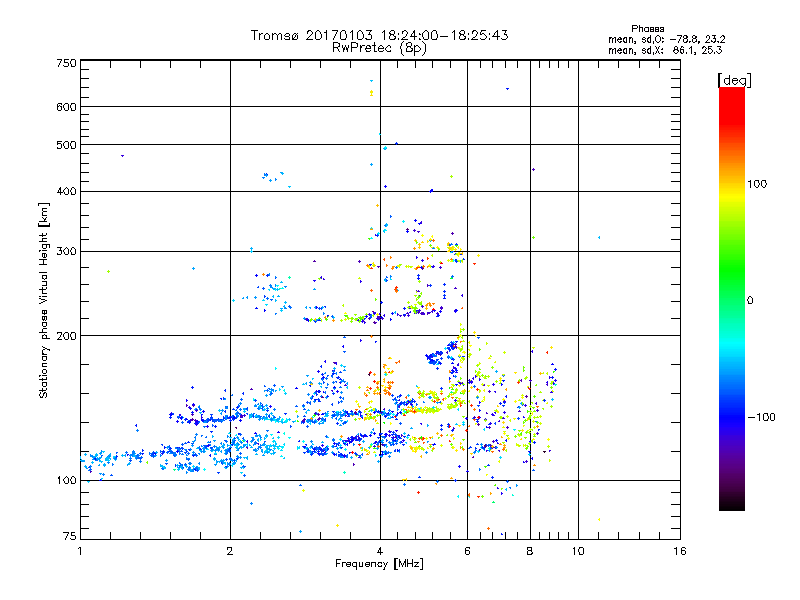The height and width of the screenshot is (600, 800).
Task: Click the colorbar '0' tick label
Action: (750, 301)
